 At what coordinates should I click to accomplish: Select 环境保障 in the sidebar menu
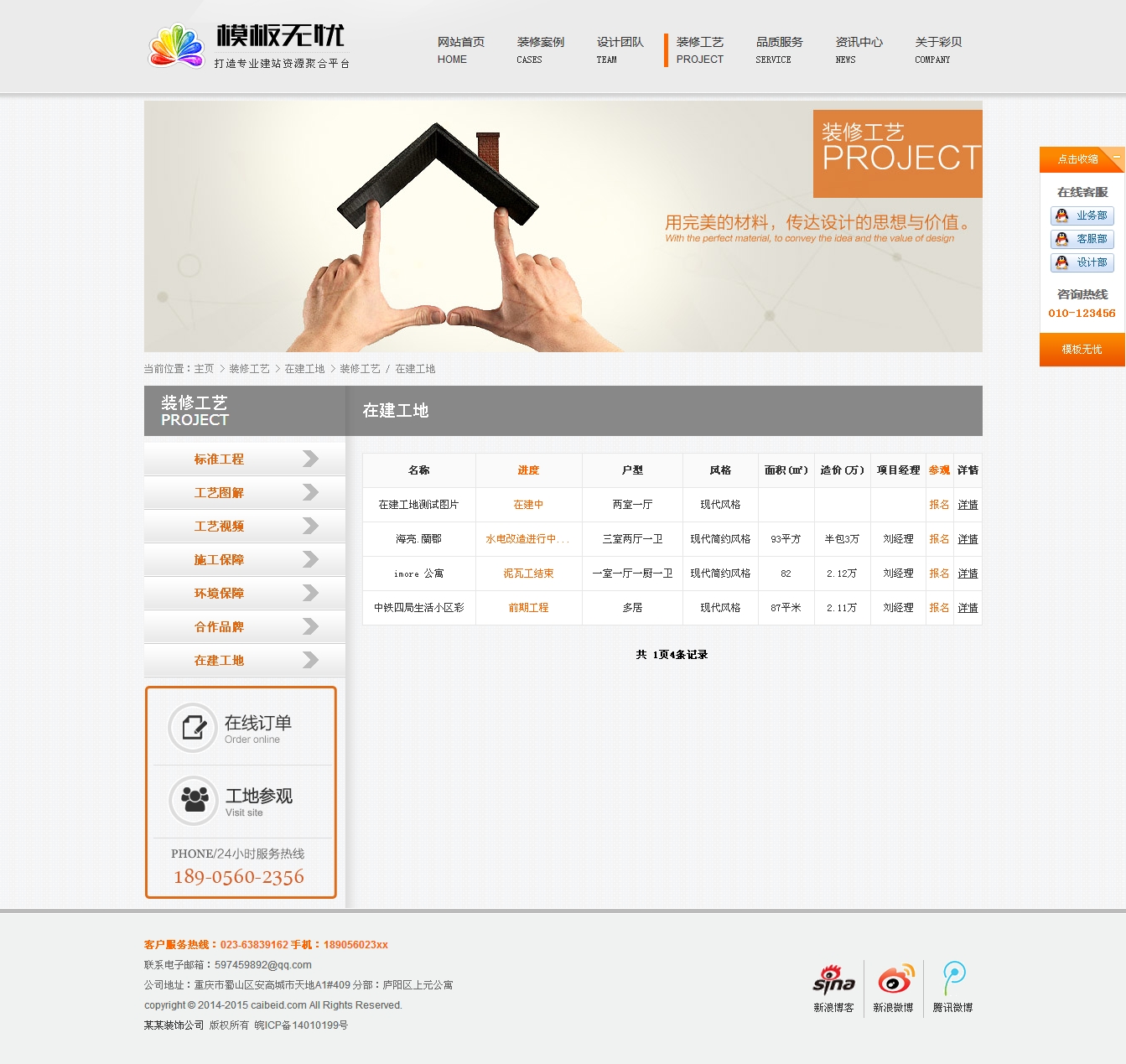tap(219, 593)
